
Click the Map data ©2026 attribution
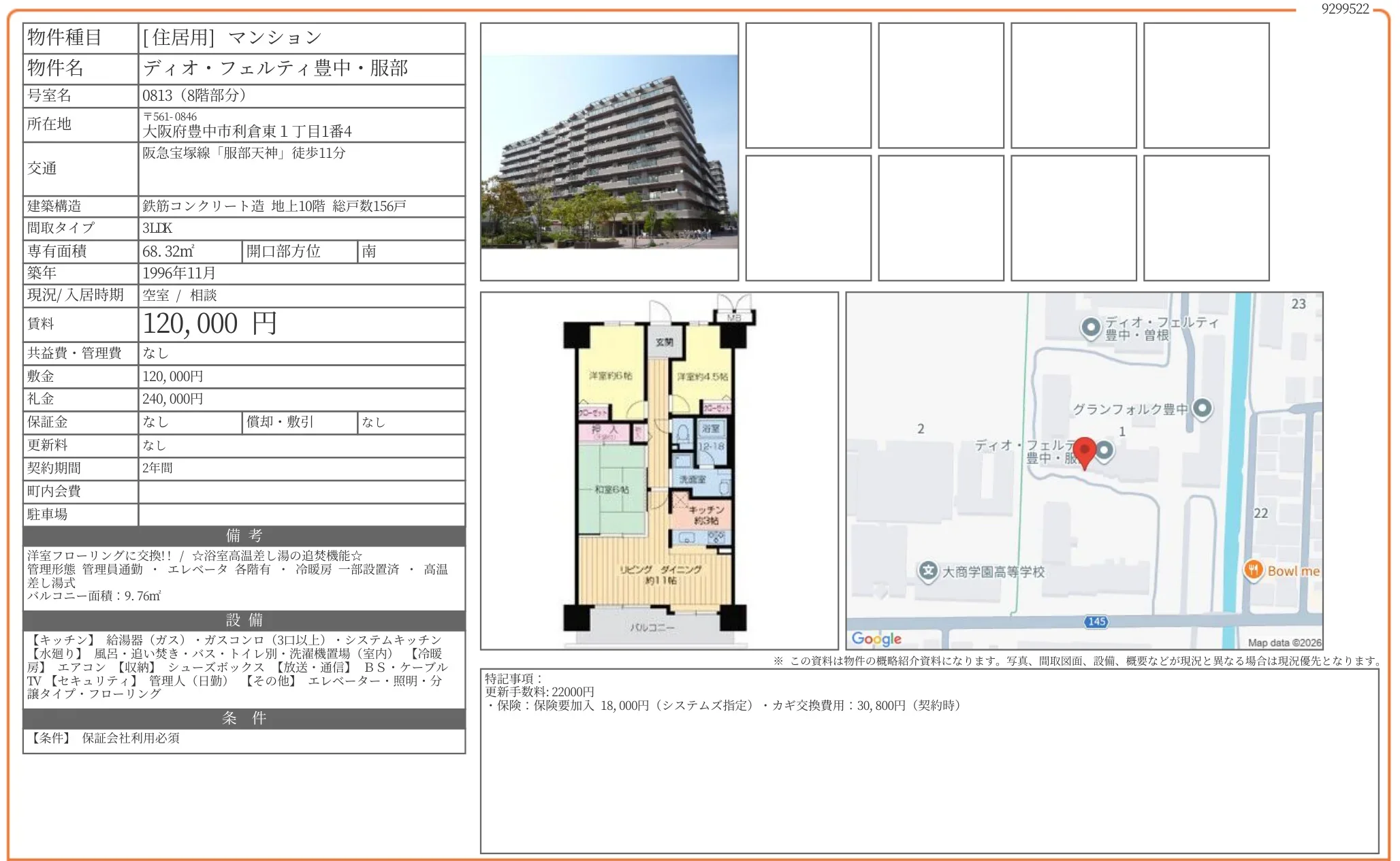tap(1284, 643)
